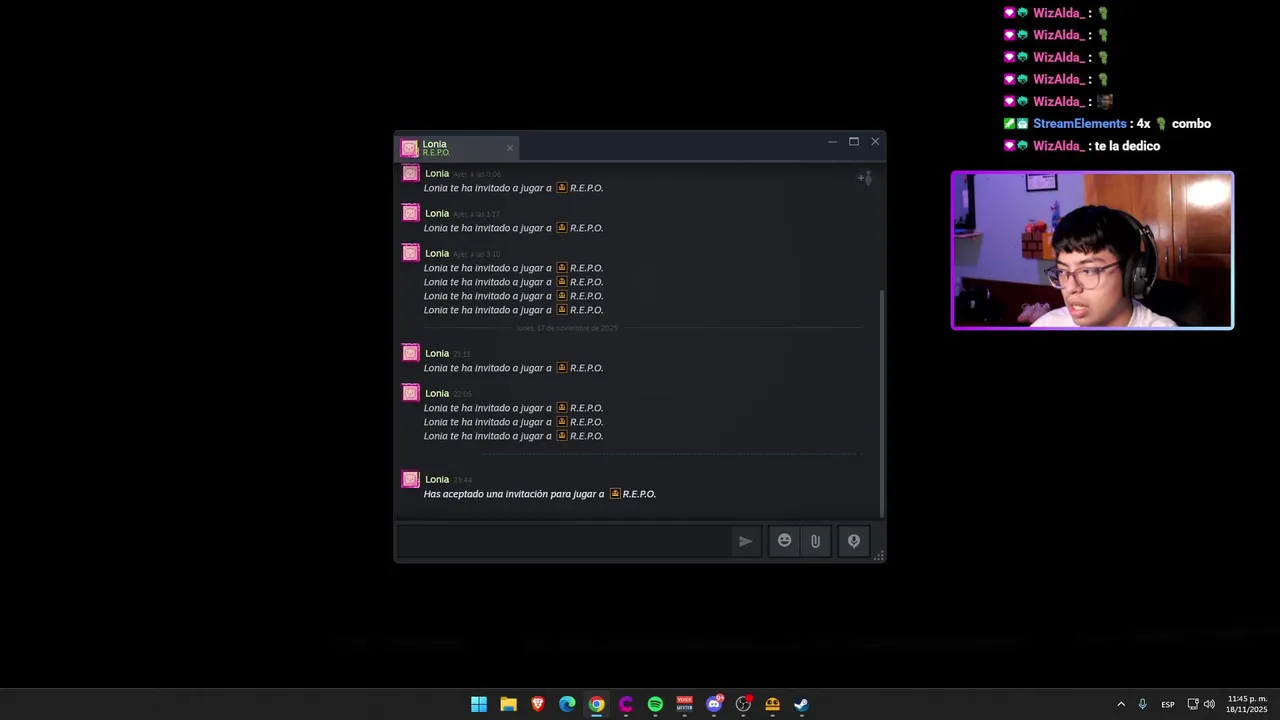This screenshot has width=1280, height=720.
Task: Click the message text input field
Action: tap(563, 541)
